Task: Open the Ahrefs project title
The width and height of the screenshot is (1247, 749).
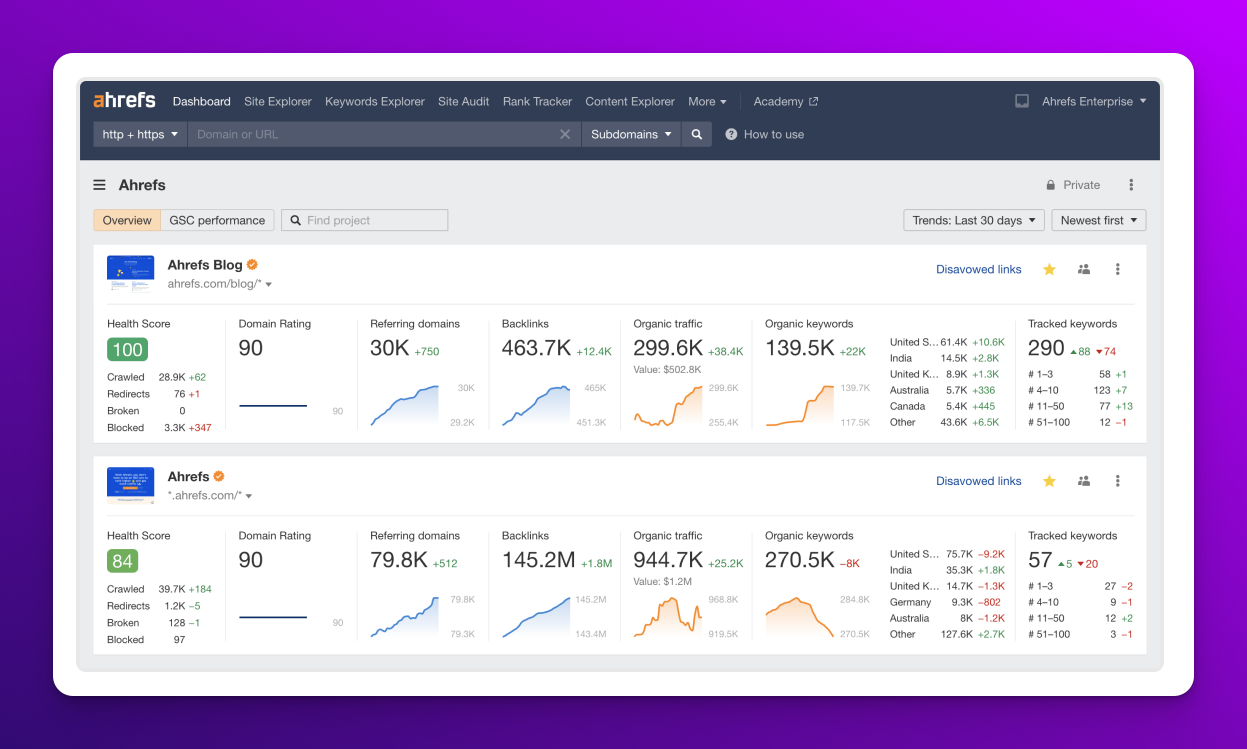Action: pyautogui.click(x=189, y=477)
